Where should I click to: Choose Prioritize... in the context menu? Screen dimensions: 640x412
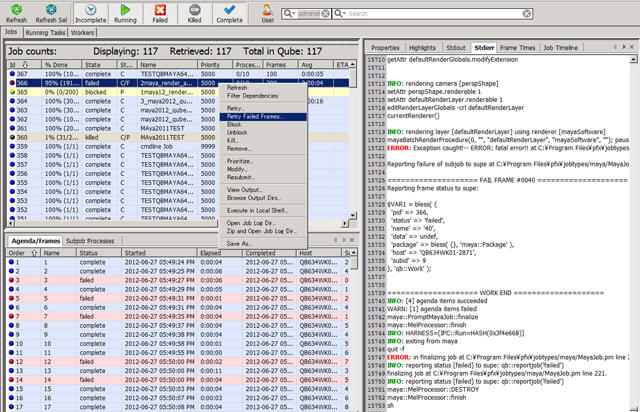click(x=263, y=161)
